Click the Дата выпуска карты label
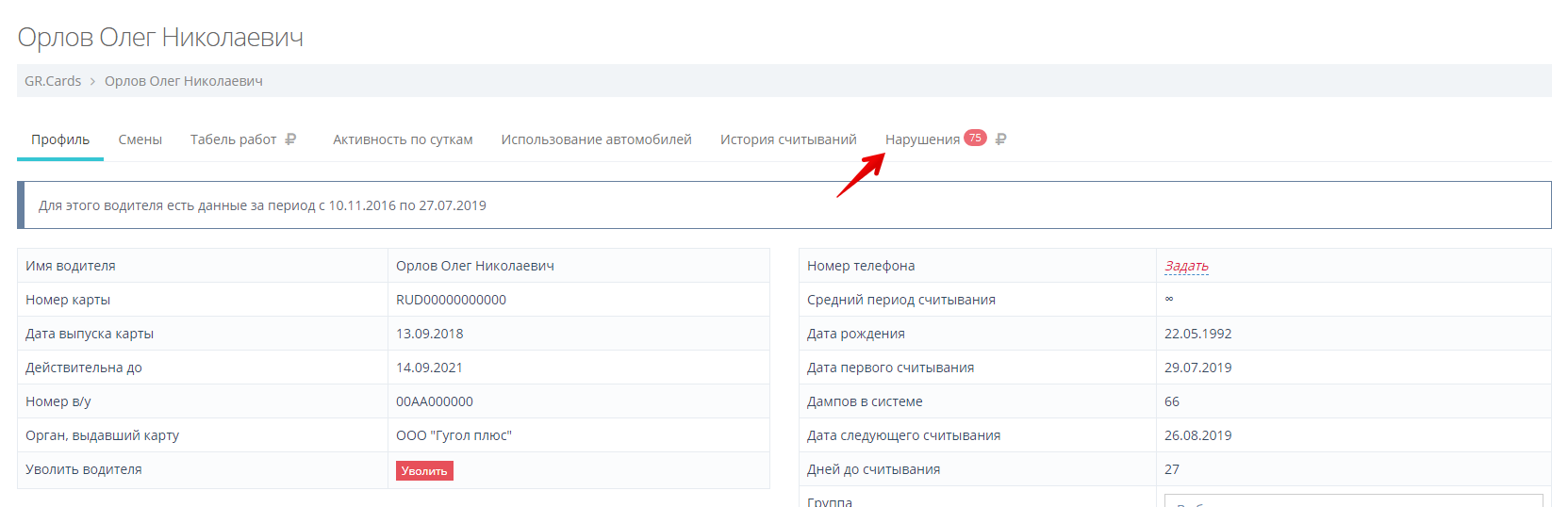Screen dimensions: 1568x507 coord(90,334)
